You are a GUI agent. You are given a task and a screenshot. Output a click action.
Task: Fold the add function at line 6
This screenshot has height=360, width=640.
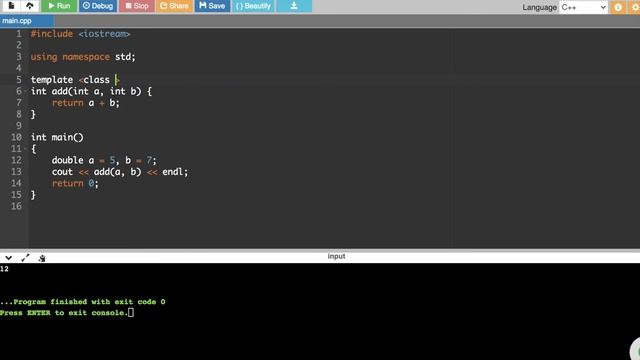[25, 91]
